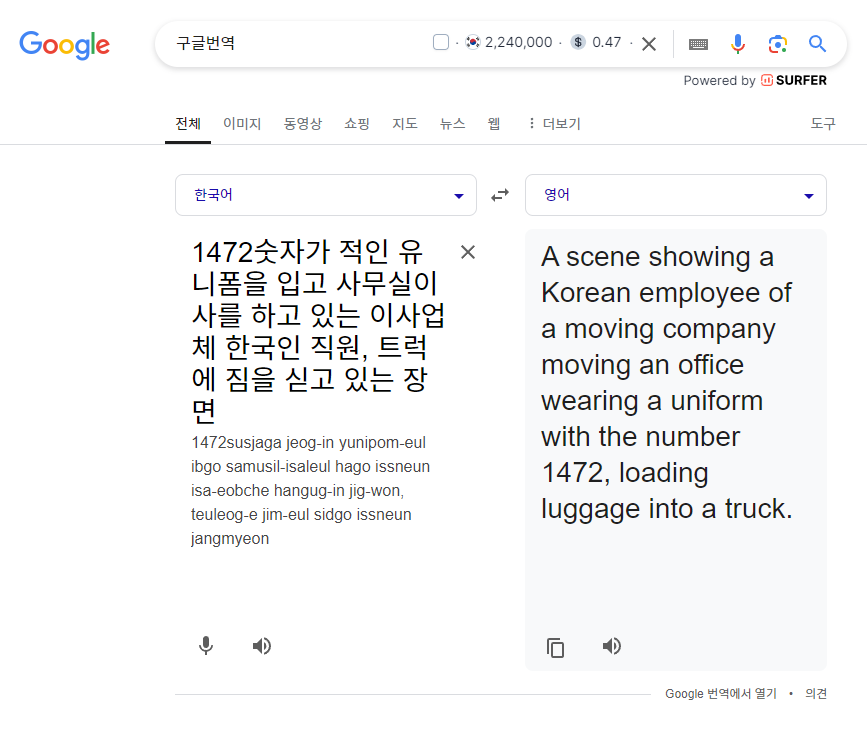Listen to the Korean source text
Image resolution: width=867 pixels, height=730 pixels.
point(262,646)
